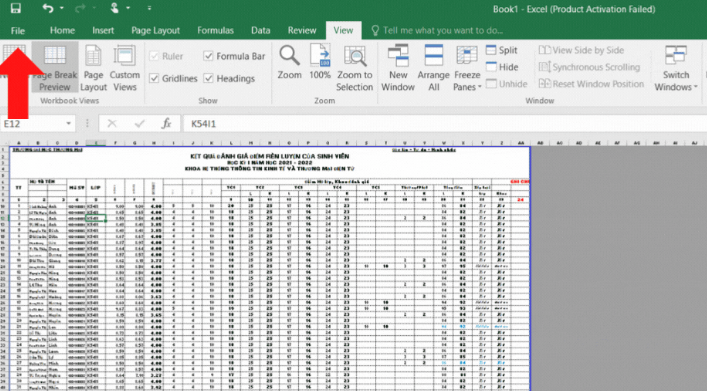Expand the Name Box dropdown arrow
Viewport: 707px width, 391px height.
69,124
